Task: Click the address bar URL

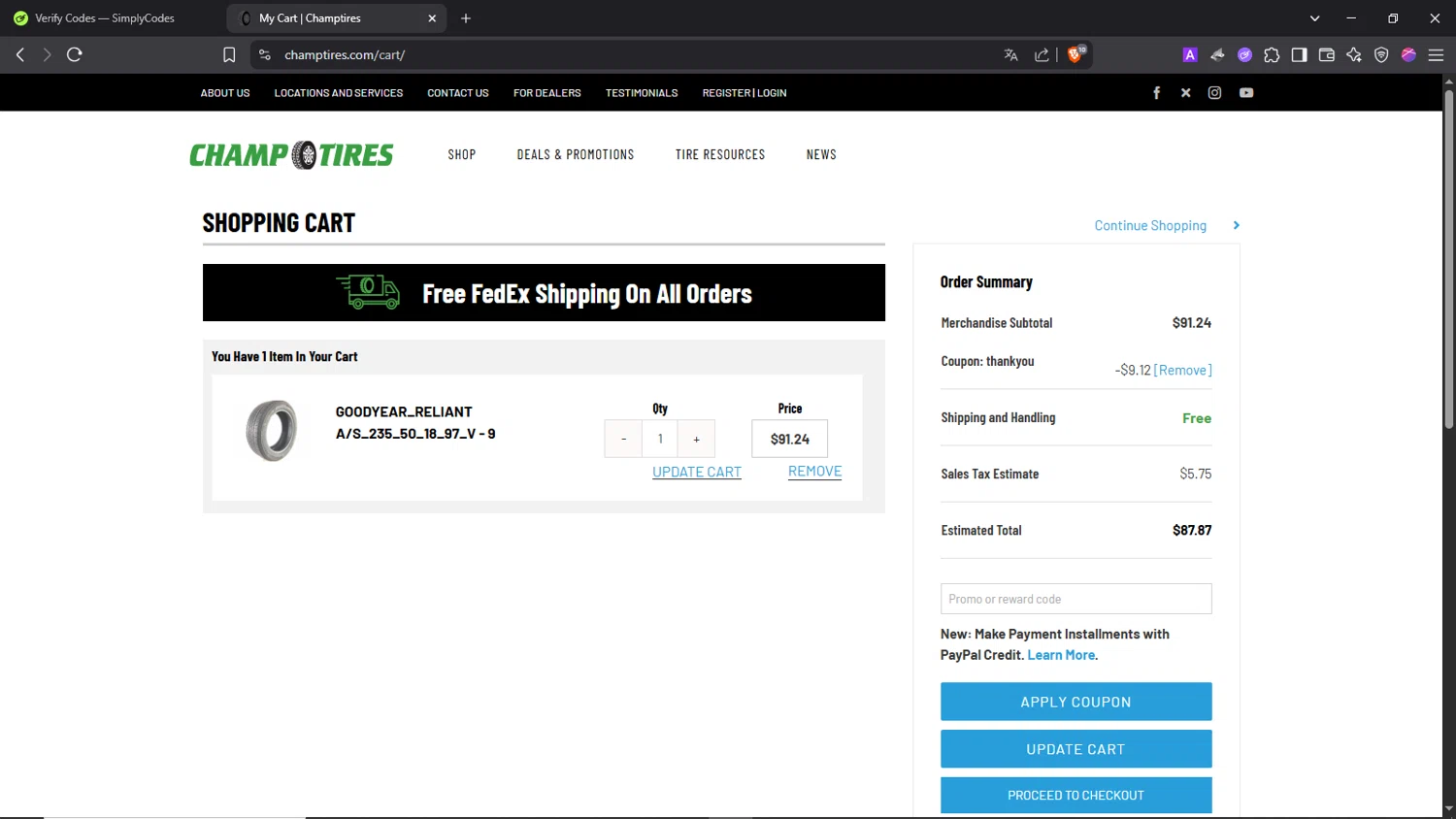Action: [345, 55]
